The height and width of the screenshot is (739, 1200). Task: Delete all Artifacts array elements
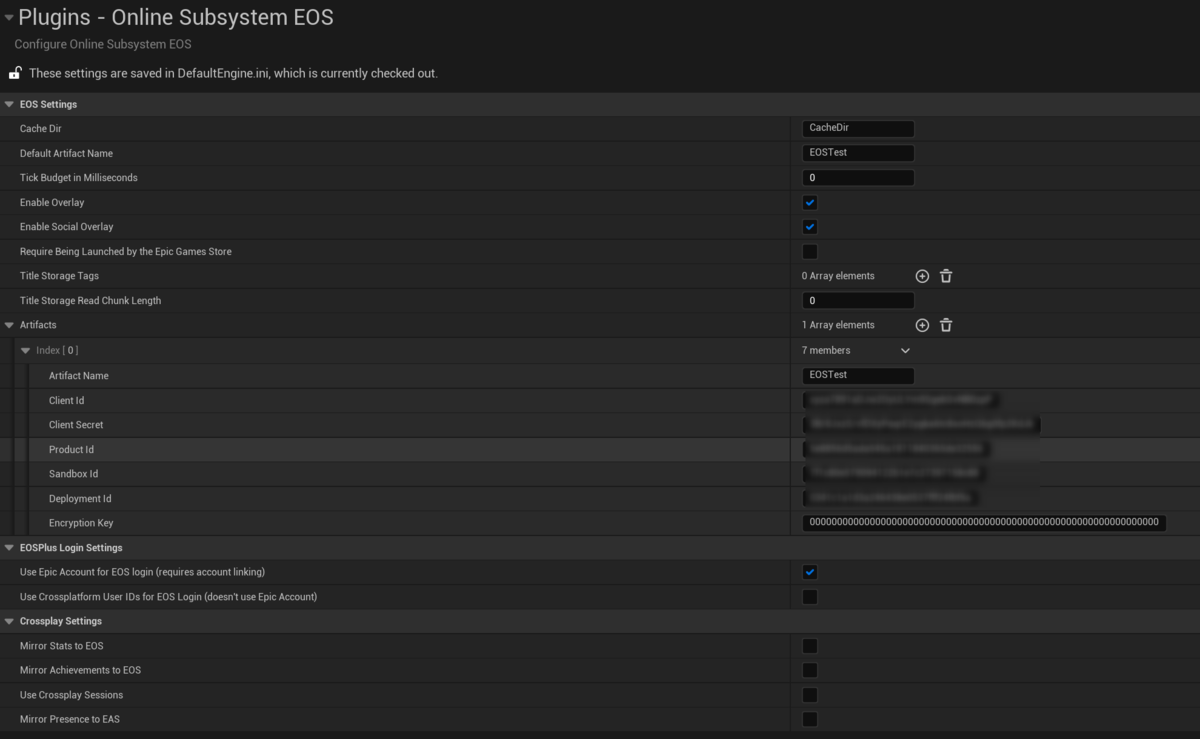pos(946,325)
